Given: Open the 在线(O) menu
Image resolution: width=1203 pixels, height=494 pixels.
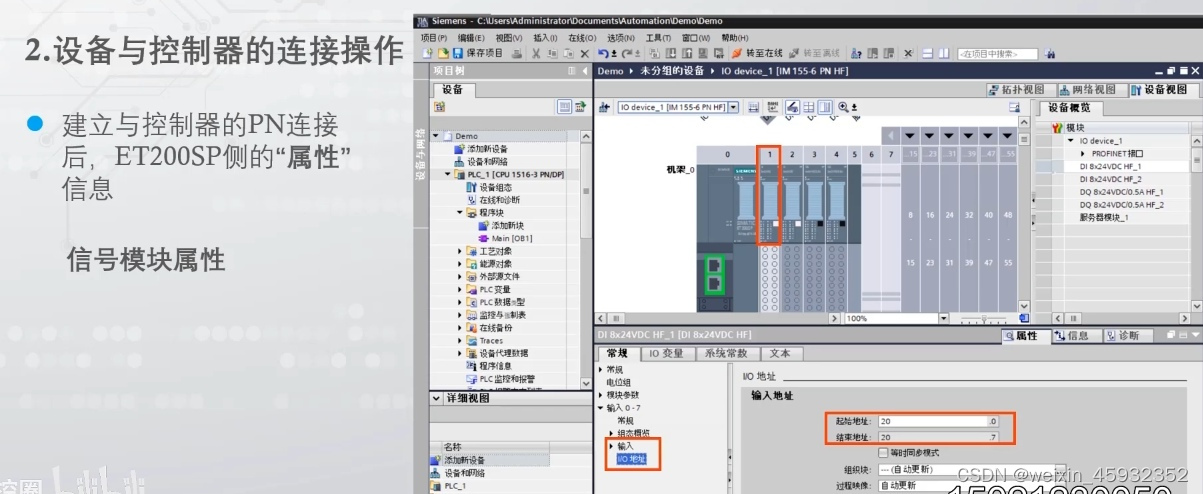Looking at the screenshot, I should click(582, 38).
